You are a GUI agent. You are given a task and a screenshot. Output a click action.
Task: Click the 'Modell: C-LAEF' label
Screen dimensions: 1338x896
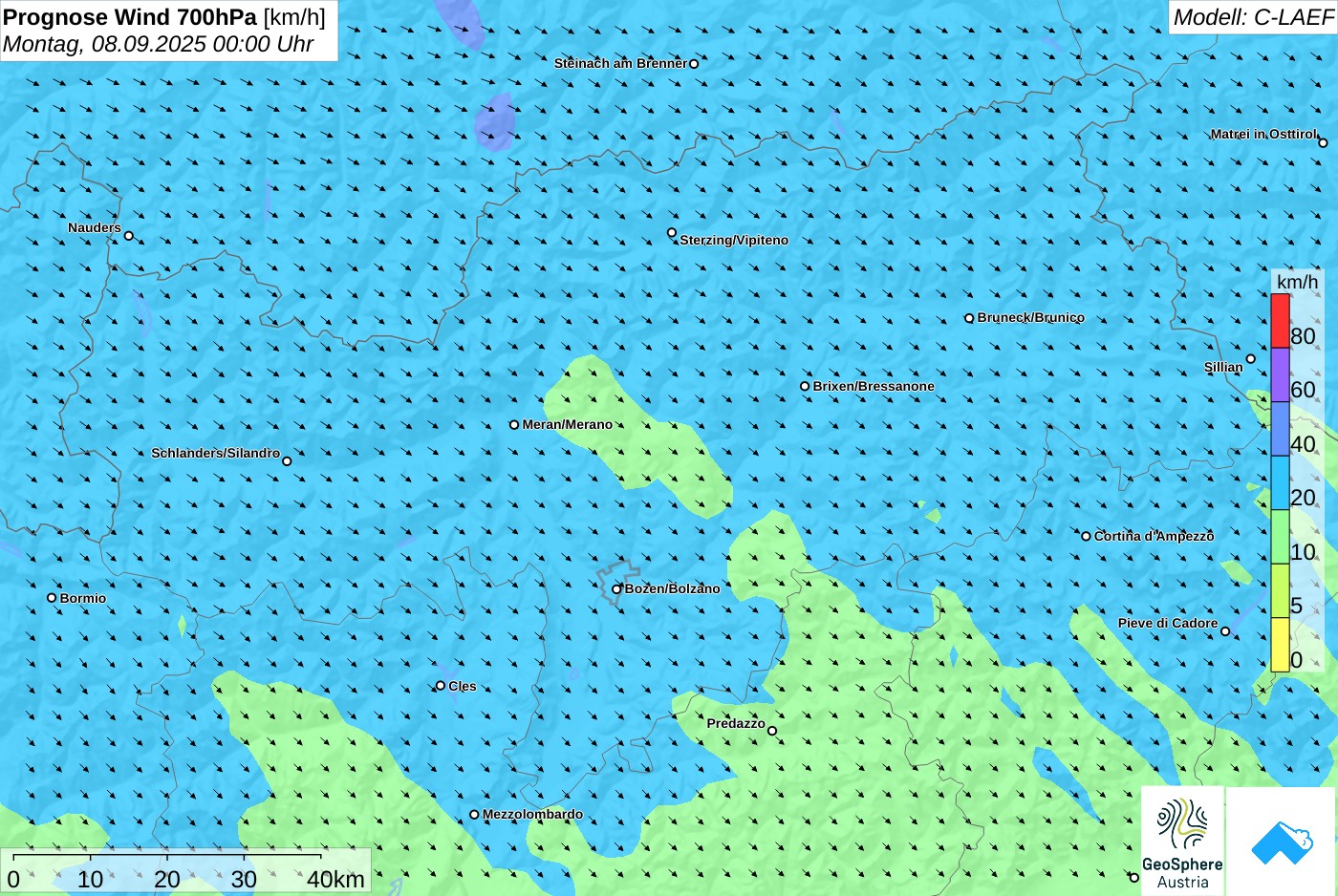(1253, 17)
